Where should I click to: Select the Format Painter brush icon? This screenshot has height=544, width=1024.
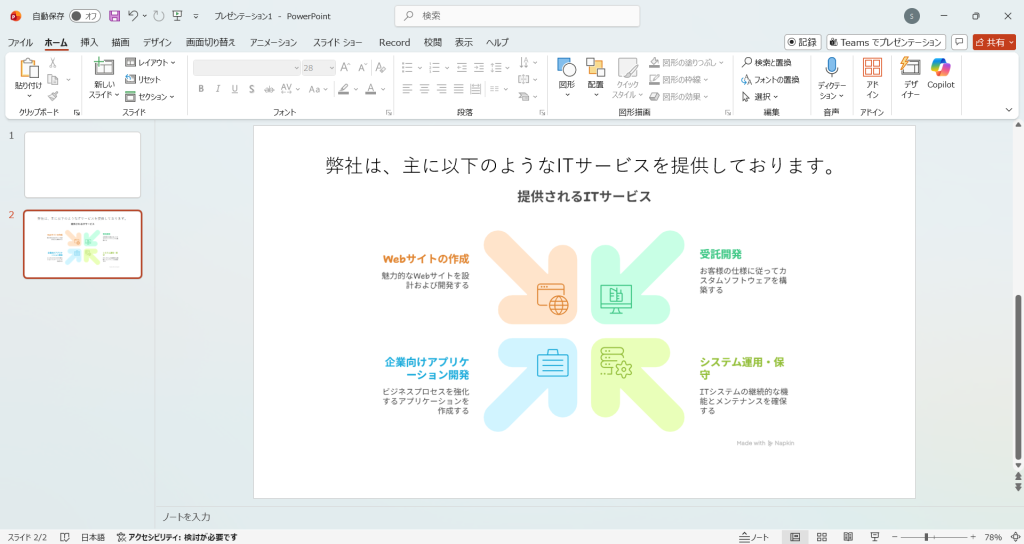(53, 96)
